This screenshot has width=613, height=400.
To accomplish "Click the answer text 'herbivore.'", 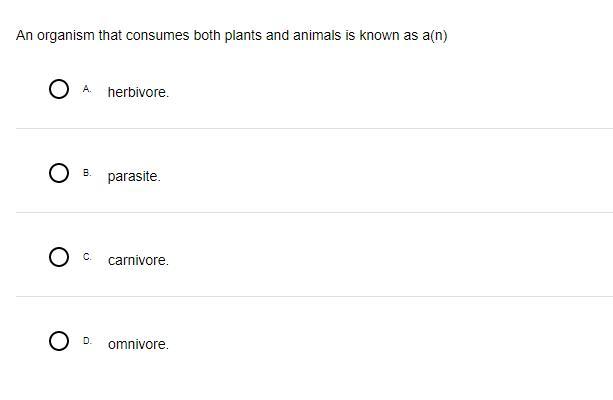I will coord(138,92).
